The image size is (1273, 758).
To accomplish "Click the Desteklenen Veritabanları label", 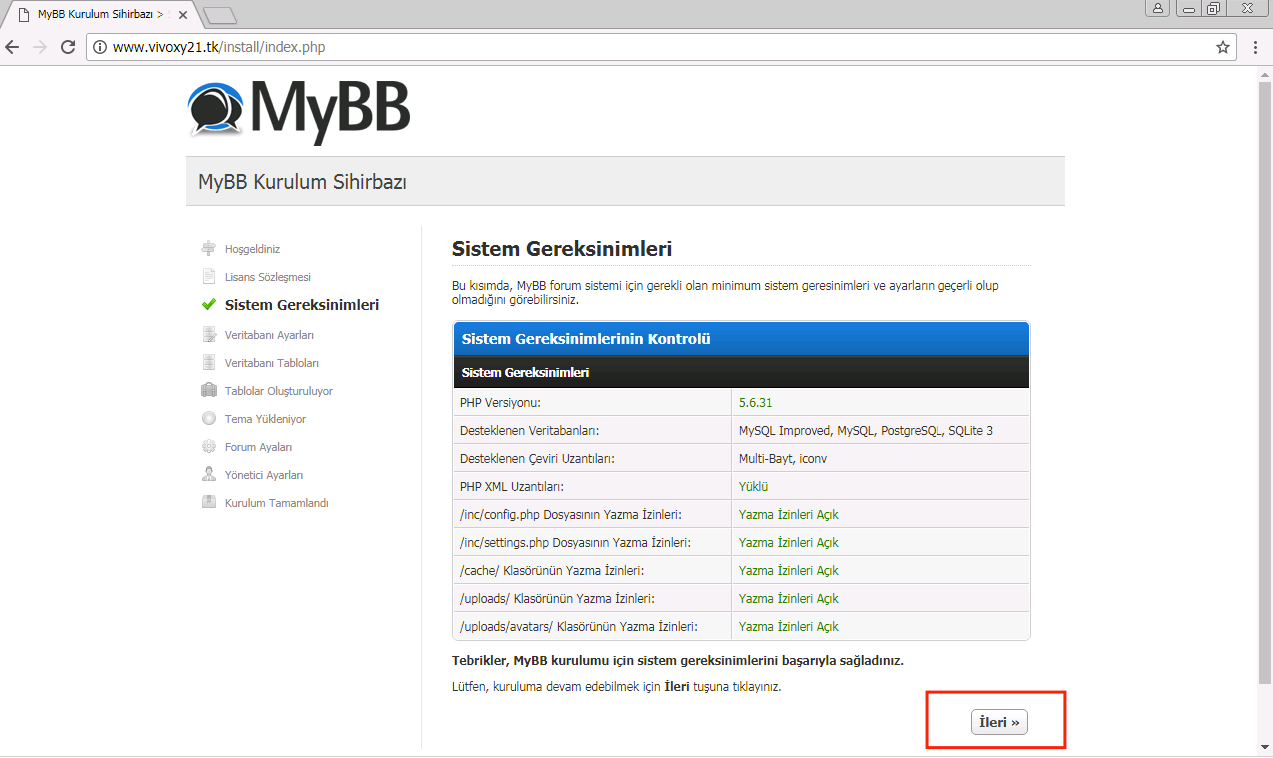I will pyautogui.click(x=529, y=431).
